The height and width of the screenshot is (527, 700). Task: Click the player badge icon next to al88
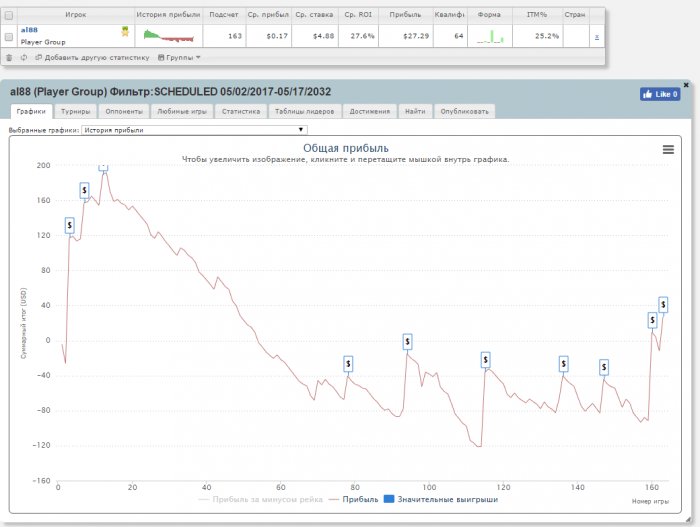click(125, 31)
